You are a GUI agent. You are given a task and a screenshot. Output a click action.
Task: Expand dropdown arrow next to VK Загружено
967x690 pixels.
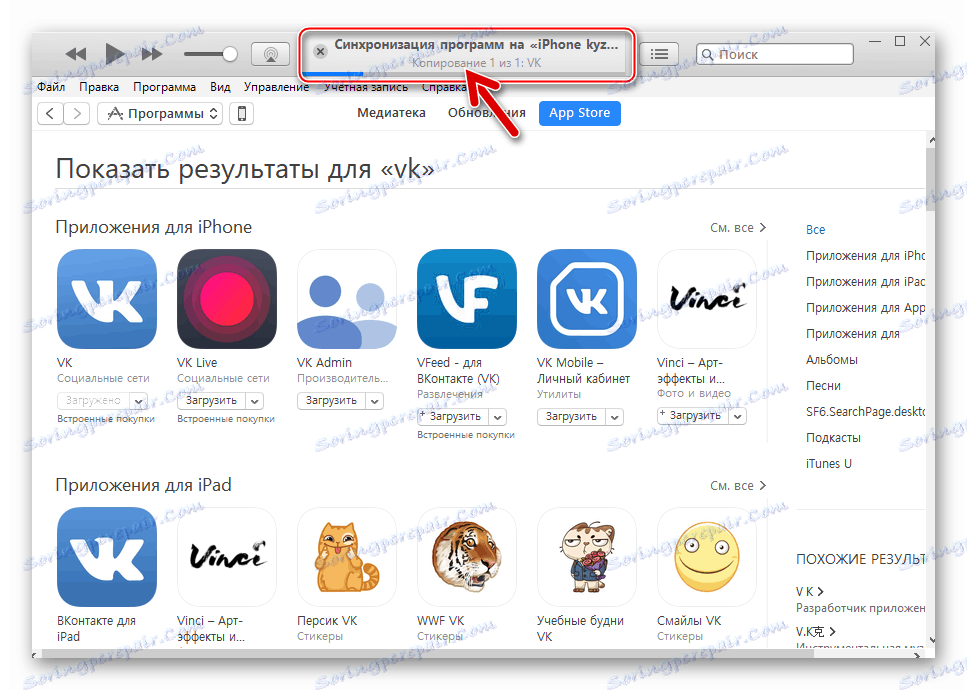(x=139, y=401)
